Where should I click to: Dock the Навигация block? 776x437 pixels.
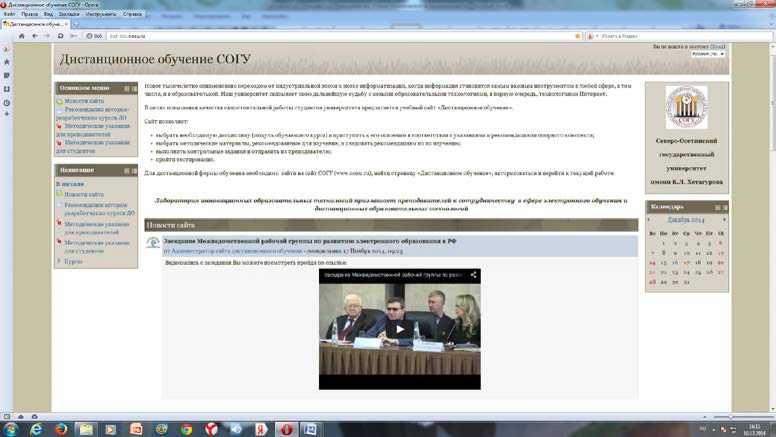coord(134,171)
